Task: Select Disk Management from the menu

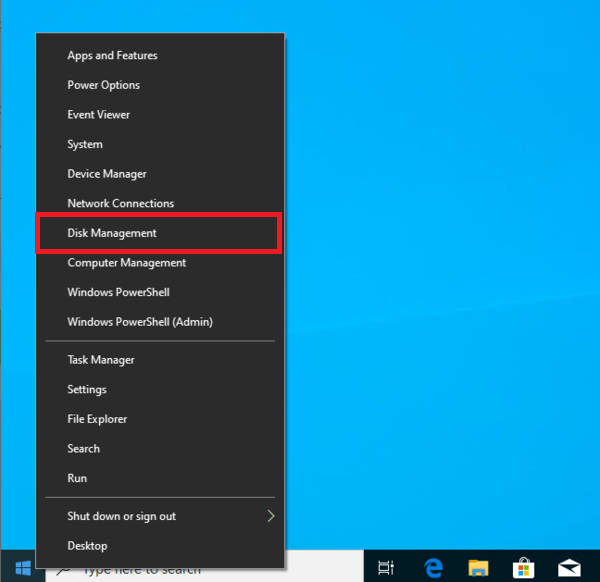Action: [112, 233]
